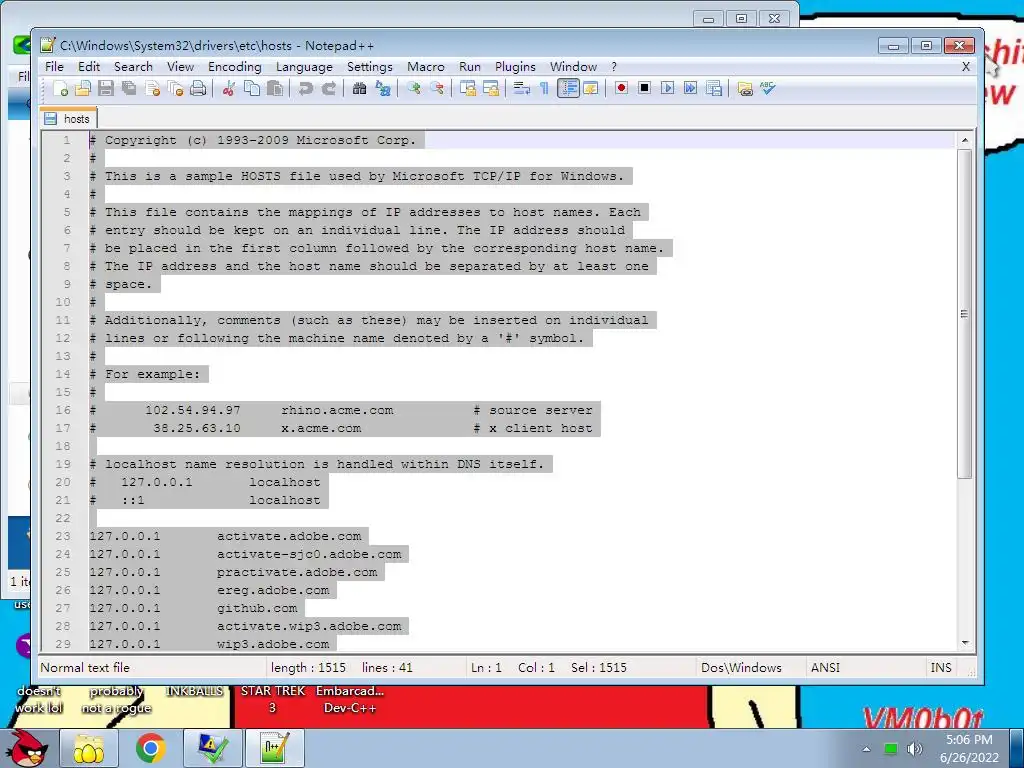Viewport: 1024px width, 768px height.
Task: Toggle word wrap in the toolbar
Action: tap(521, 88)
